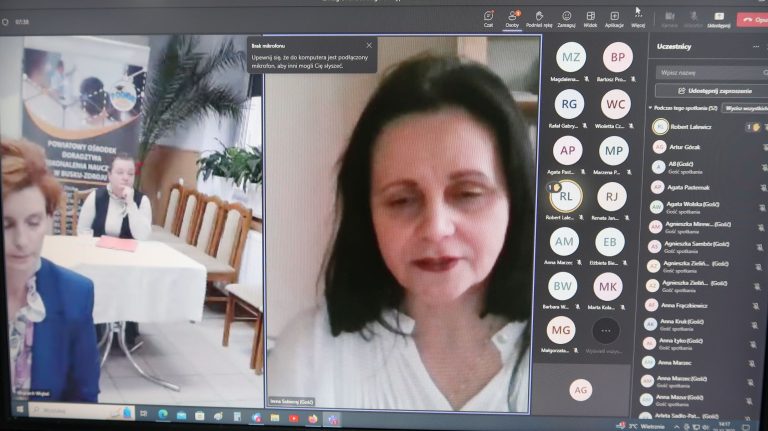Screen dimensions: 768x431
Task: Click raised hand indicator beside Robert Lalewicz
Action: (x=753, y=127)
